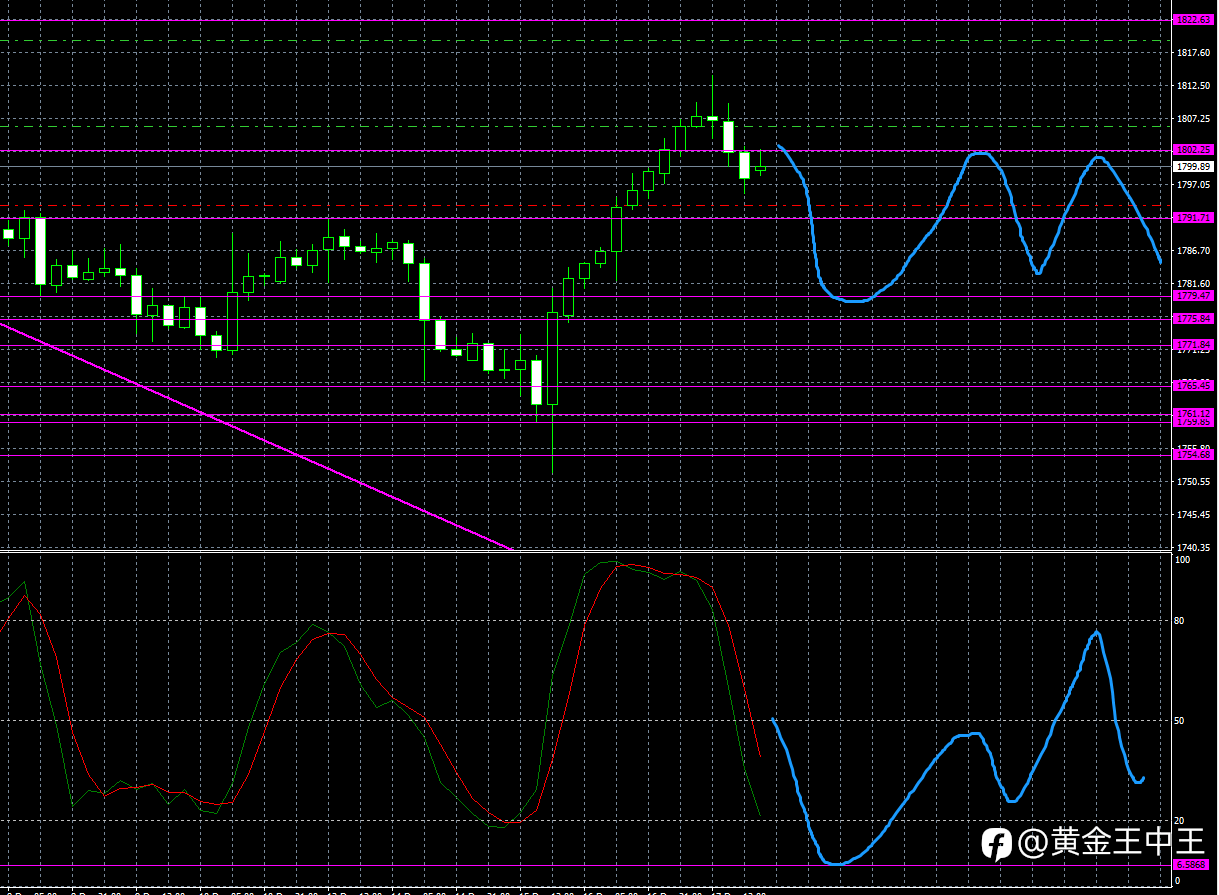
Task: Select the 1761.12 magenta level label
Action: (x=1194, y=413)
